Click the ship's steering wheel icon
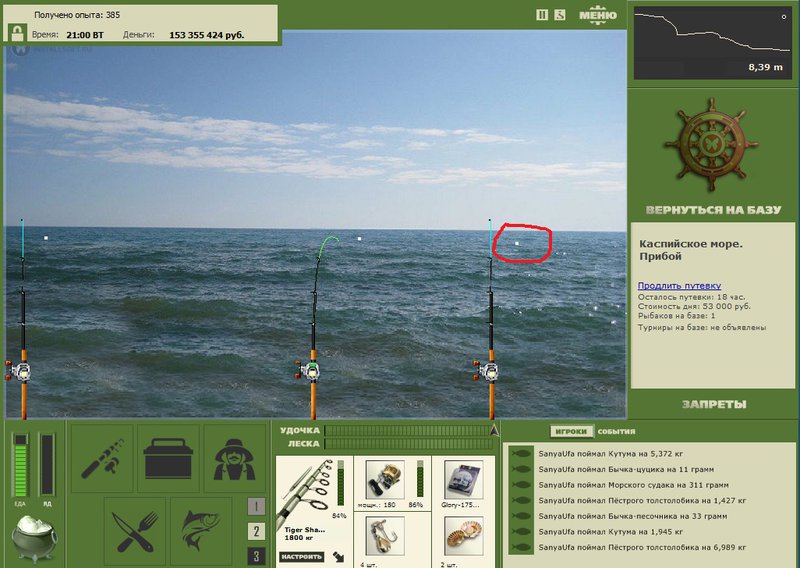The width and height of the screenshot is (800, 568). pyautogui.click(x=712, y=144)
